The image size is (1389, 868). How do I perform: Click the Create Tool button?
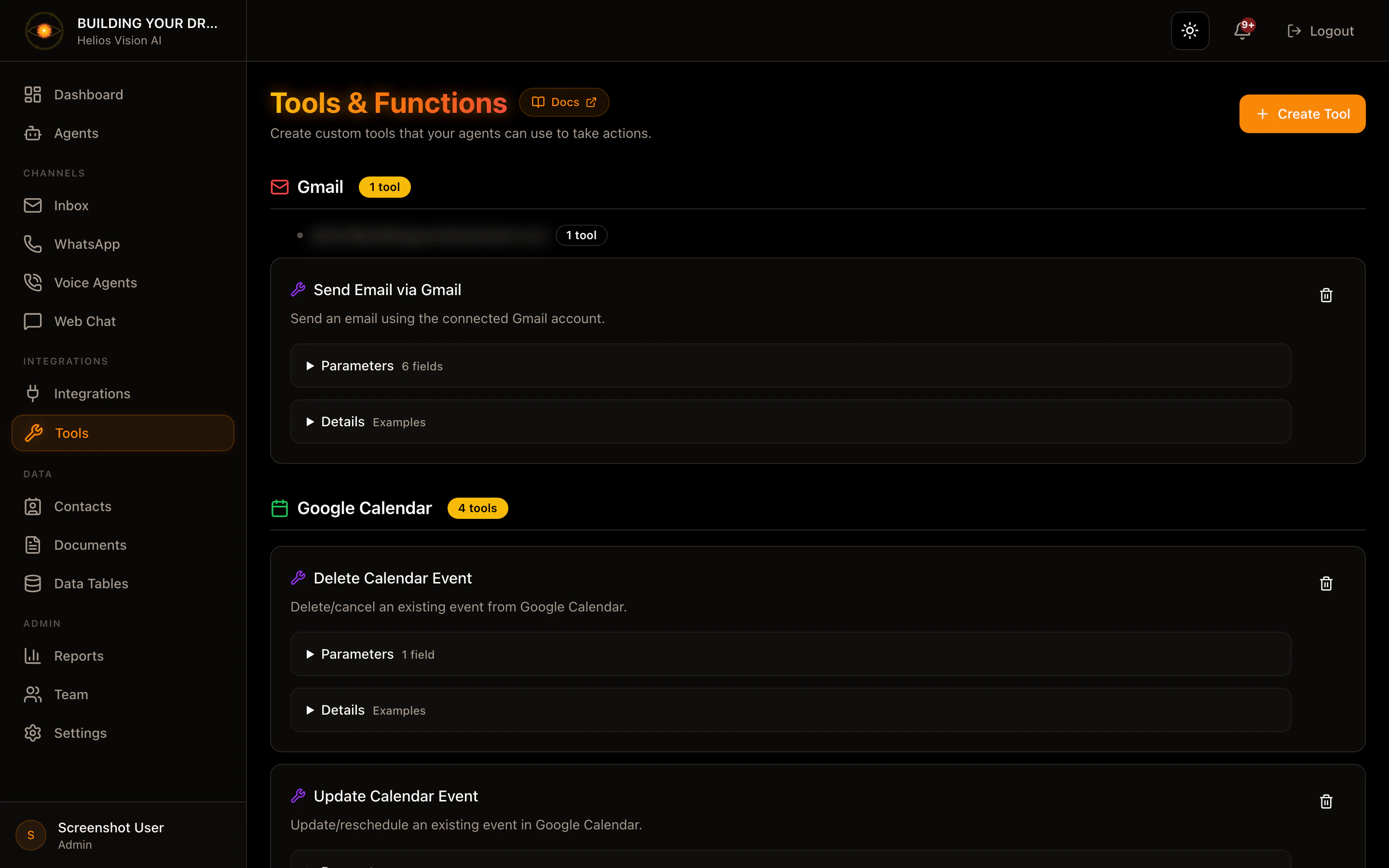point(1302,113)
